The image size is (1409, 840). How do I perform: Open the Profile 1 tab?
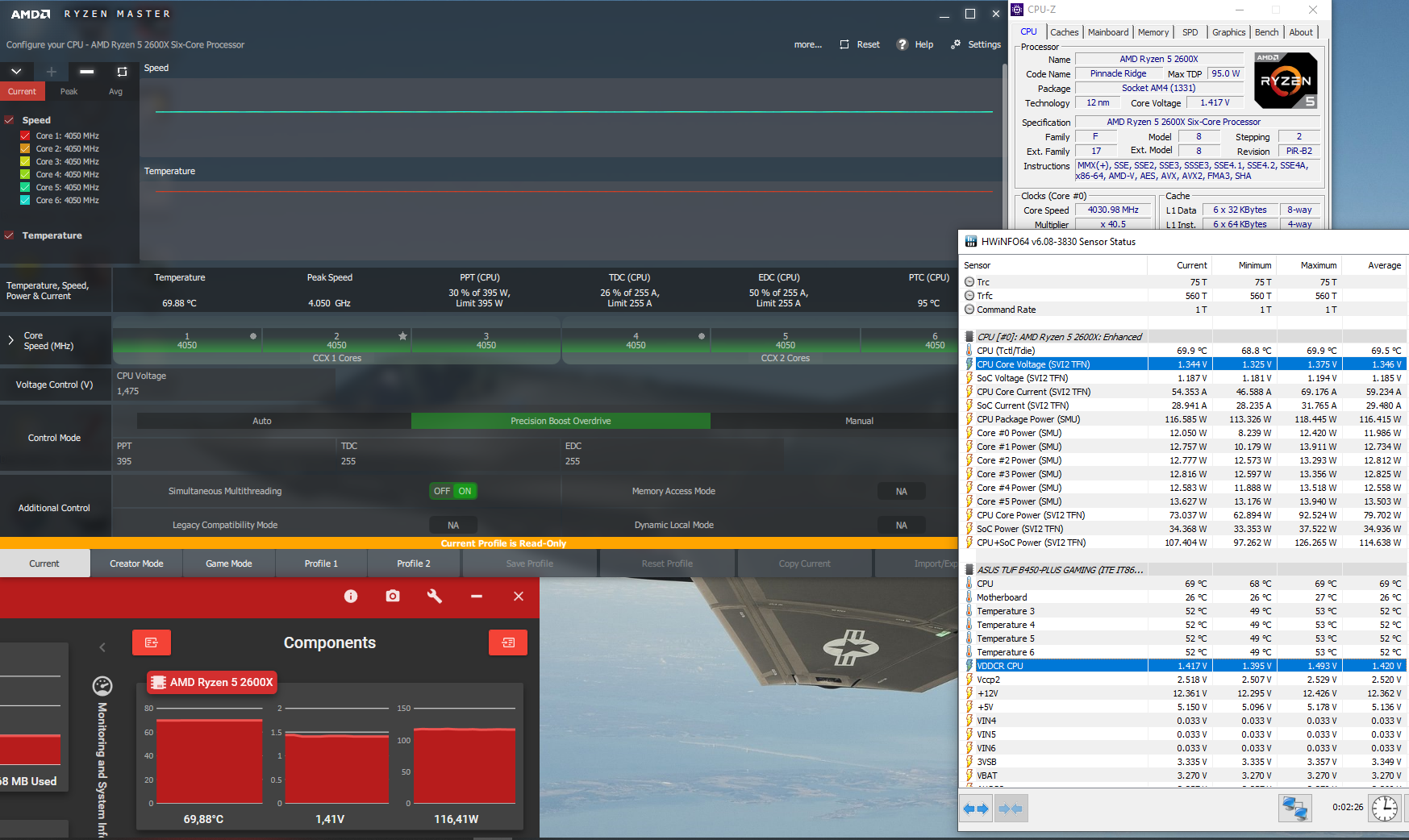click(321, 563)
